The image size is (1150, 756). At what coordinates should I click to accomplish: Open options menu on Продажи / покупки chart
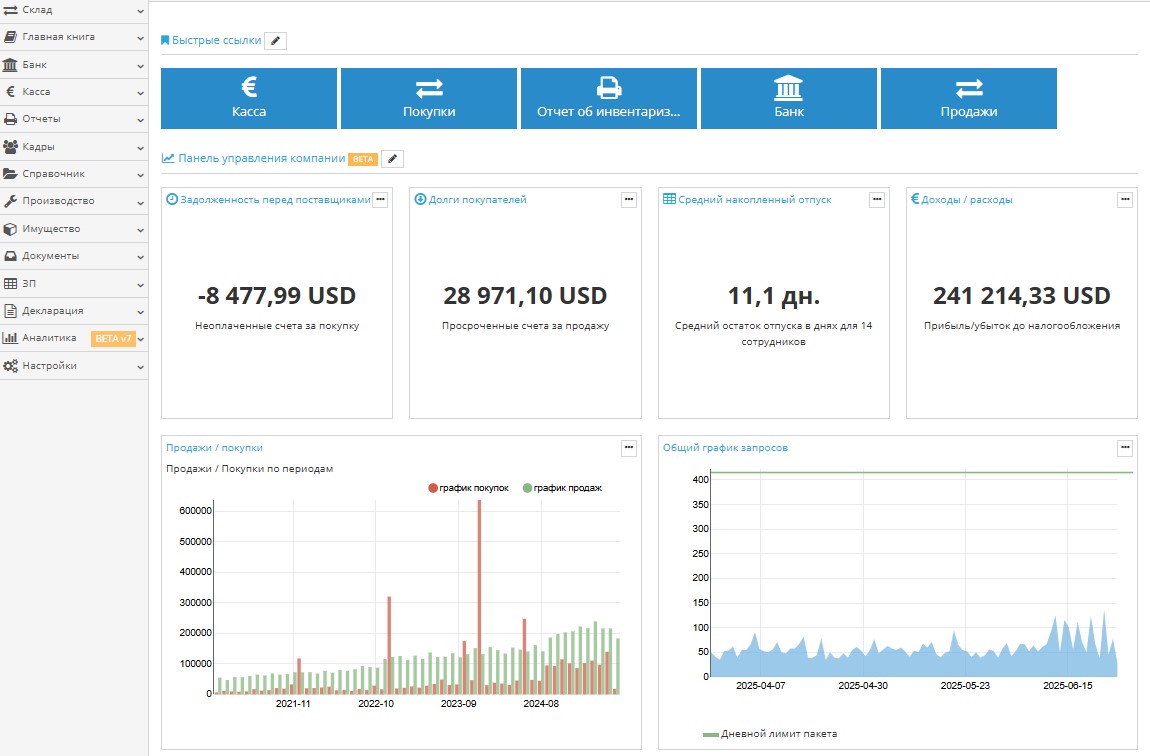point(628,448)
